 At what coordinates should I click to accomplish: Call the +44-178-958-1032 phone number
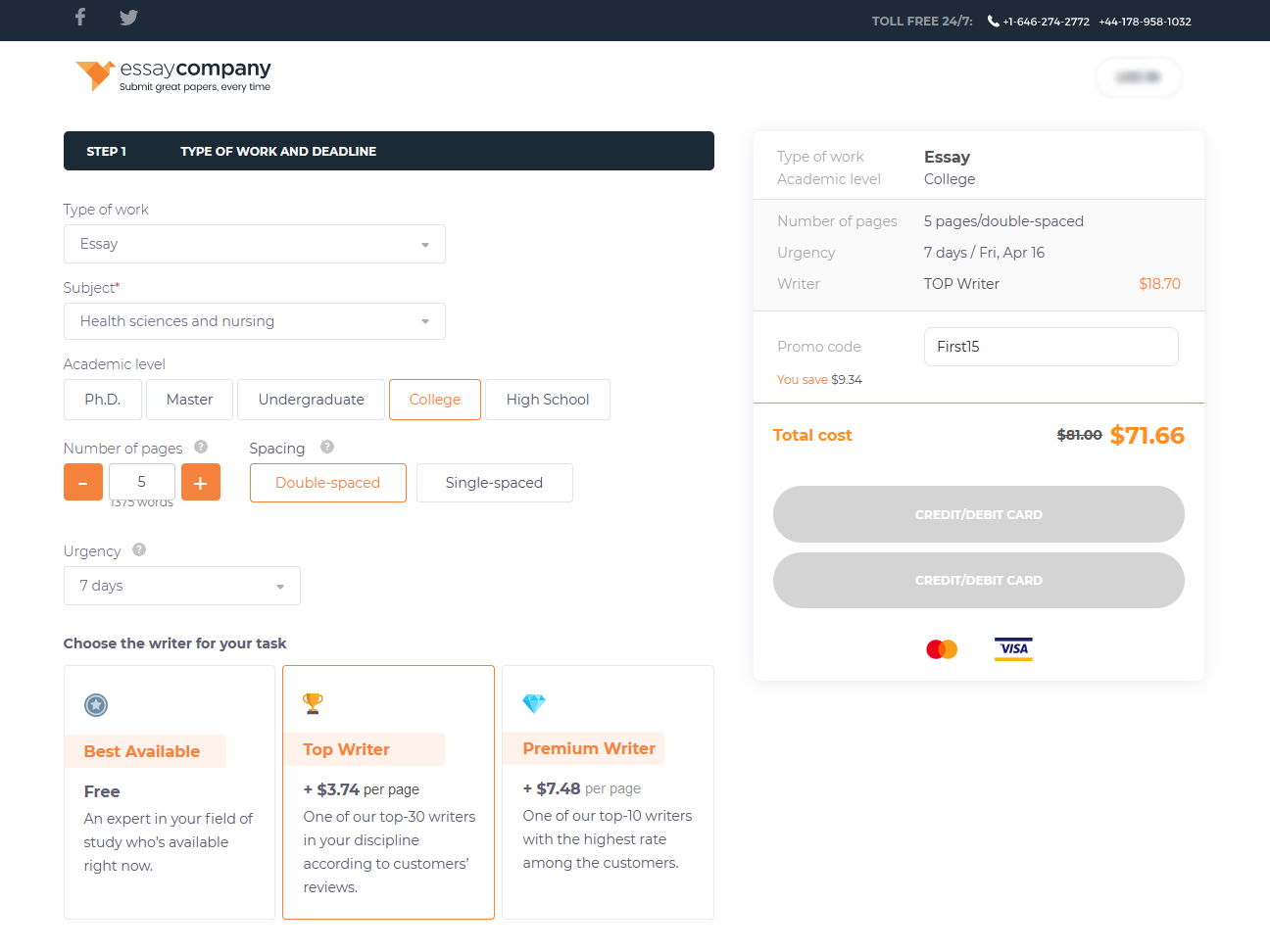click(x=1145, y=22)
